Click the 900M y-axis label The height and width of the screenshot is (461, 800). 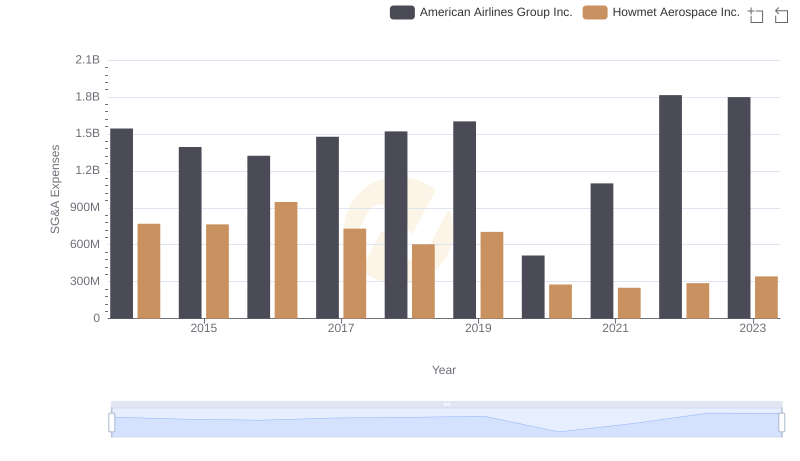[85, 208]
